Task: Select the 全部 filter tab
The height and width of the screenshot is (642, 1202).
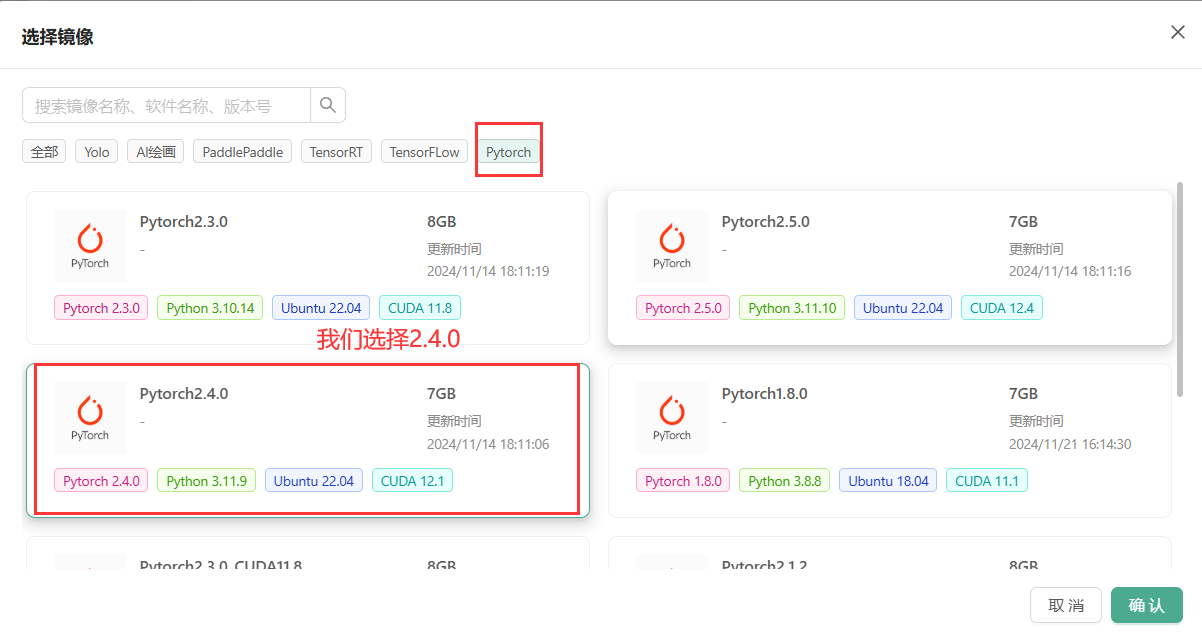Action: point(44,152)
